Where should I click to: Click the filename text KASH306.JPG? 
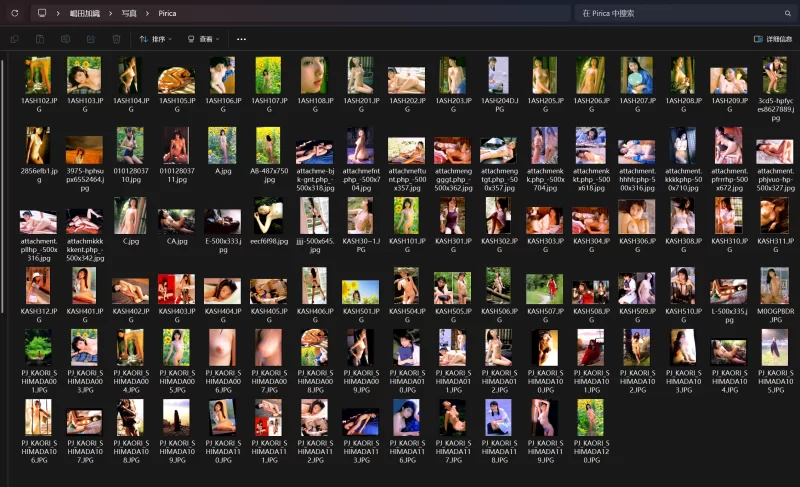(637, 245)
